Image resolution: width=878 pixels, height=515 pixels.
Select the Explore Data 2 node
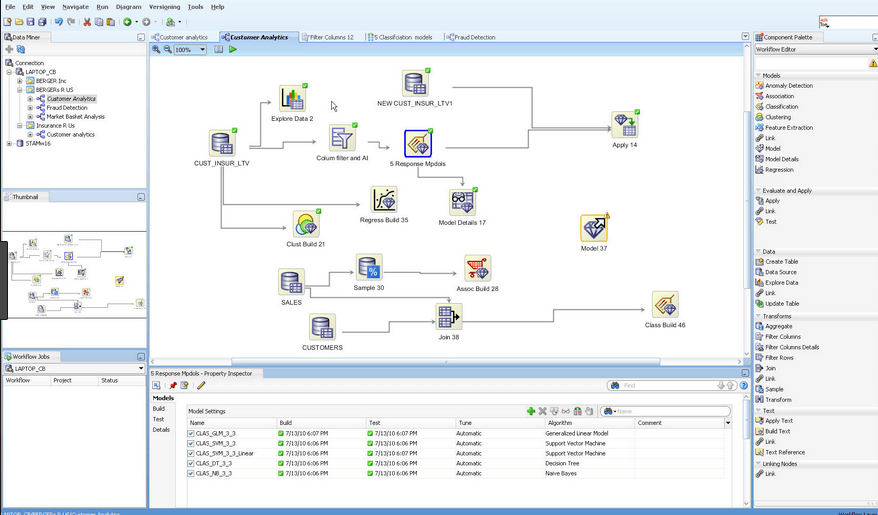[292, 98]
